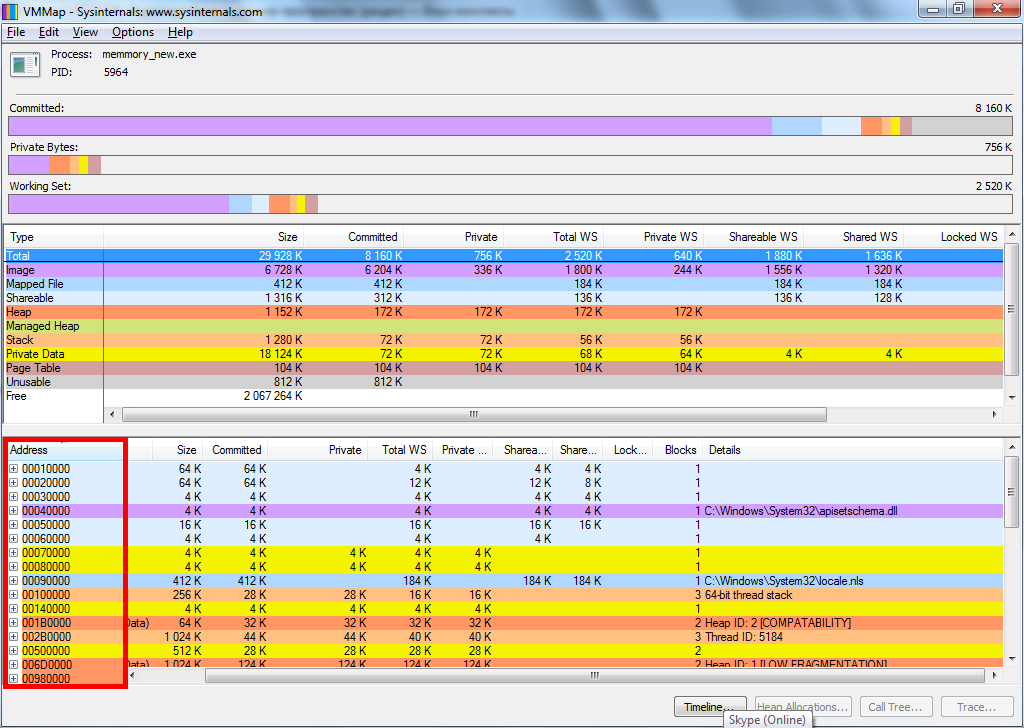Open the View menu

point(85,32)
